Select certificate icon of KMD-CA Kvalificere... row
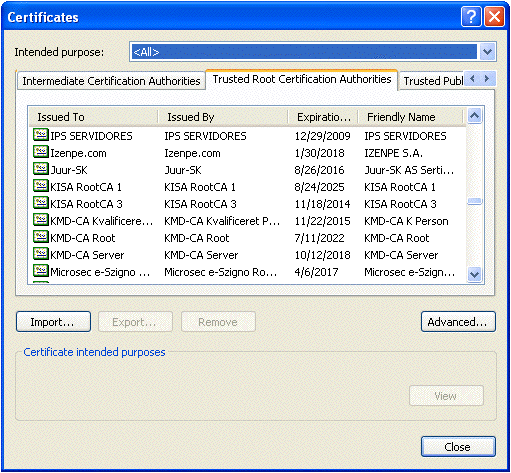511x473 pixels. [41, 220]
